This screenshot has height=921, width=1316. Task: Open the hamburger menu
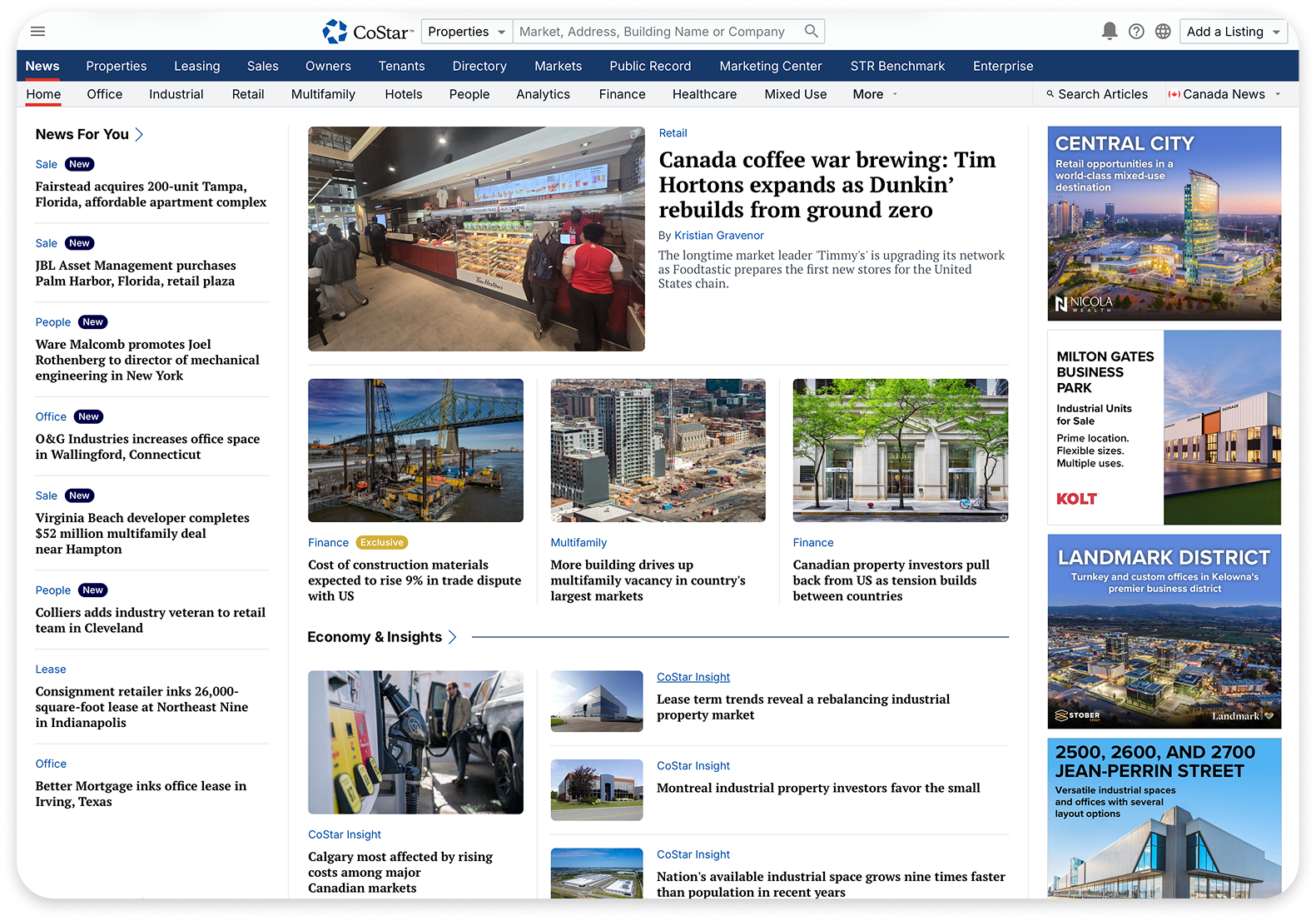37,32
